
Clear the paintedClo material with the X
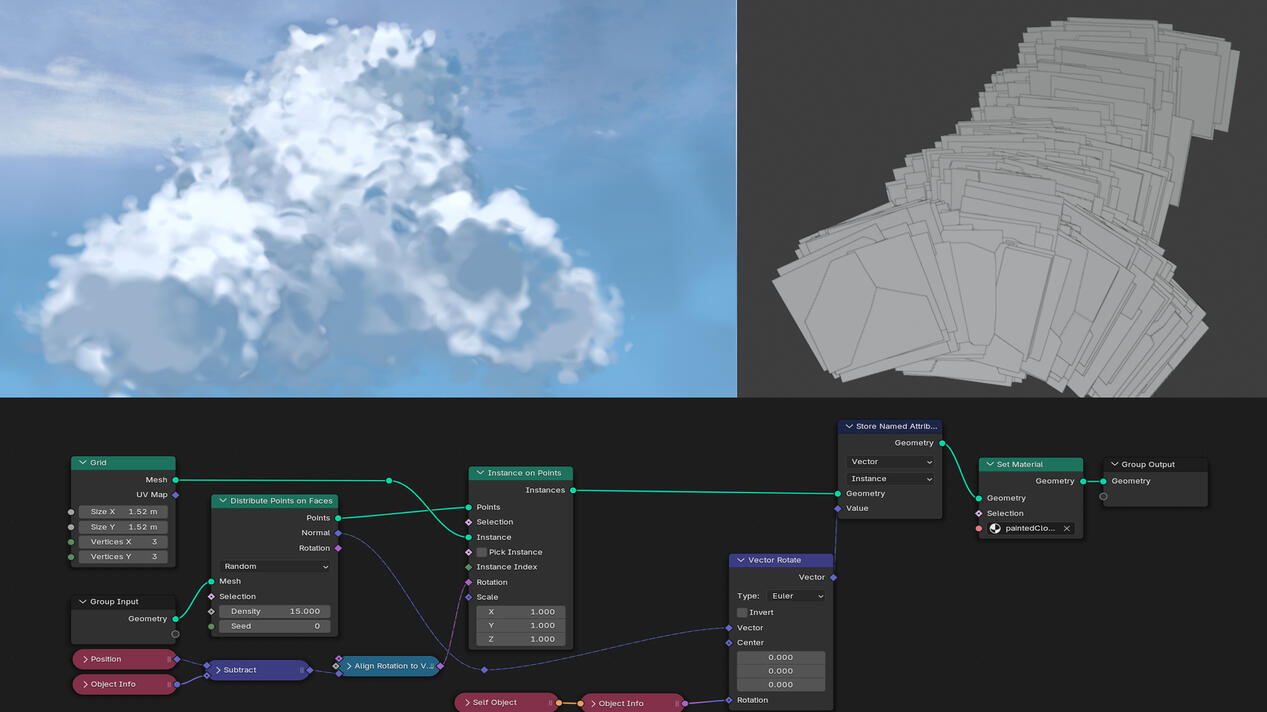point(1066,529)
